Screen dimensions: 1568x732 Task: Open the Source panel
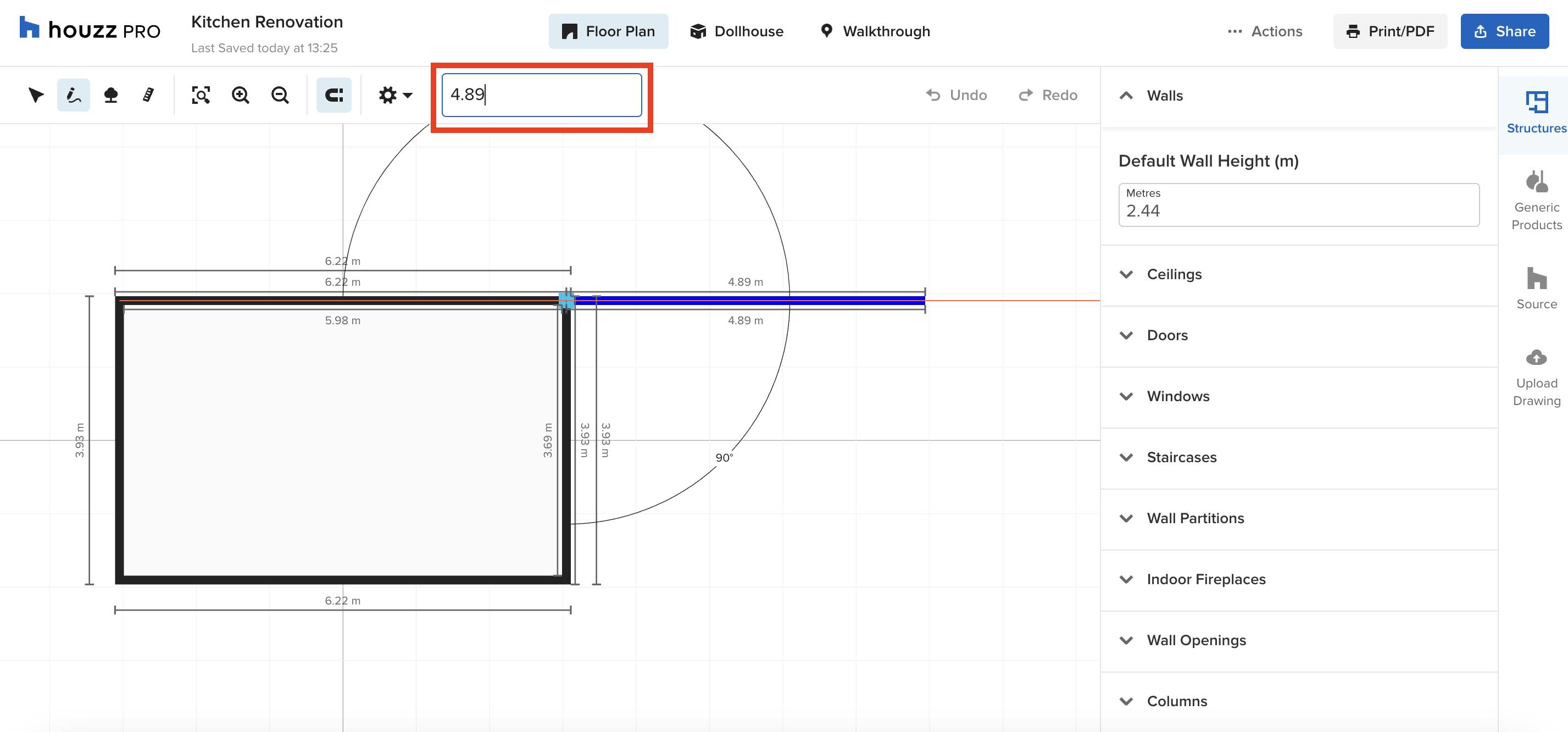[x=1536, y=286]
